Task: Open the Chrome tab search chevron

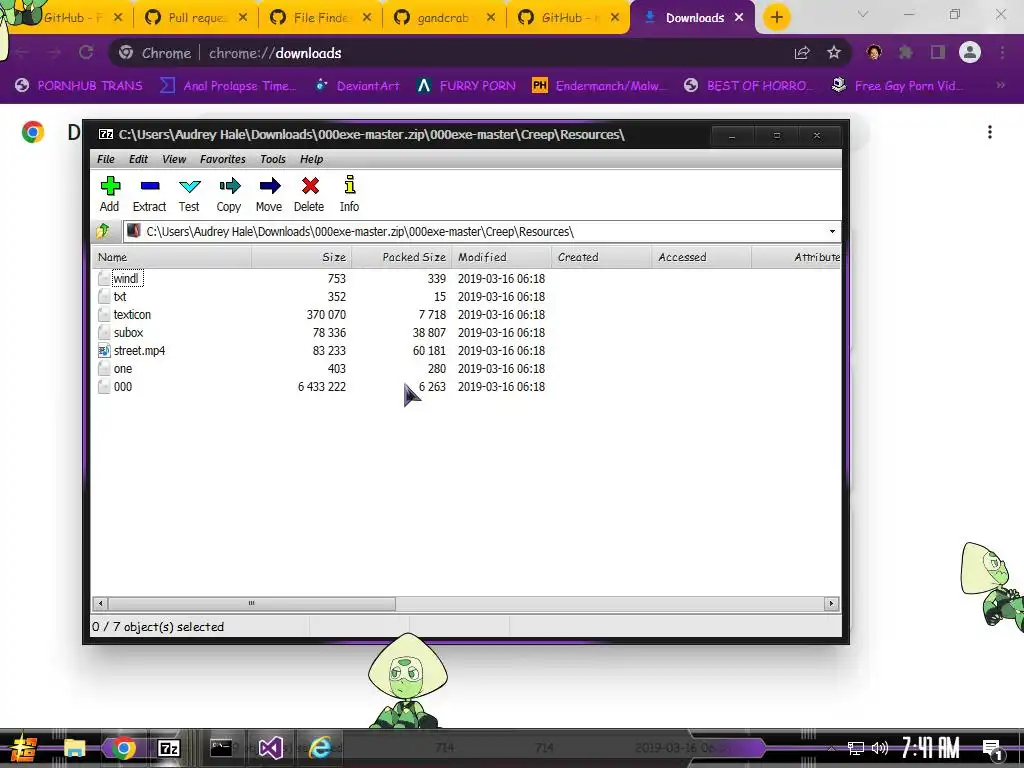Action: pyautogui.click(x=863, y=14)
